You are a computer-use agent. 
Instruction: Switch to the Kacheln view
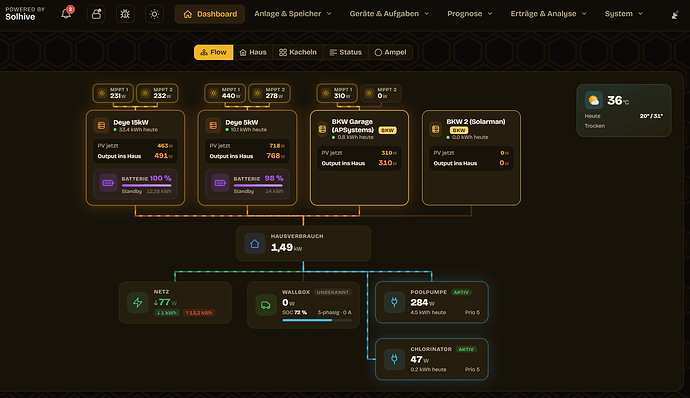[298, 52]
